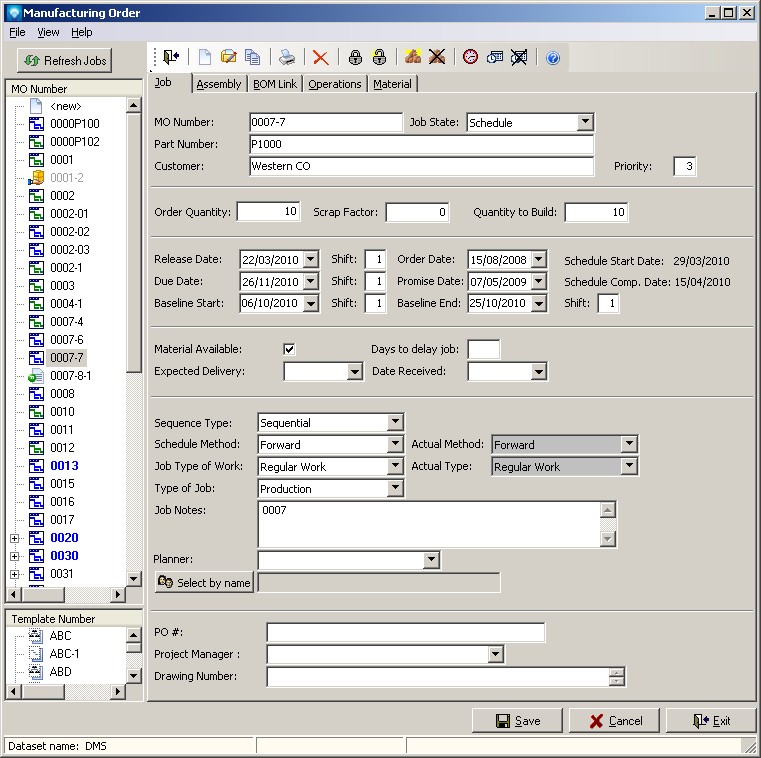Click the PO # input field

click(405, 632)
